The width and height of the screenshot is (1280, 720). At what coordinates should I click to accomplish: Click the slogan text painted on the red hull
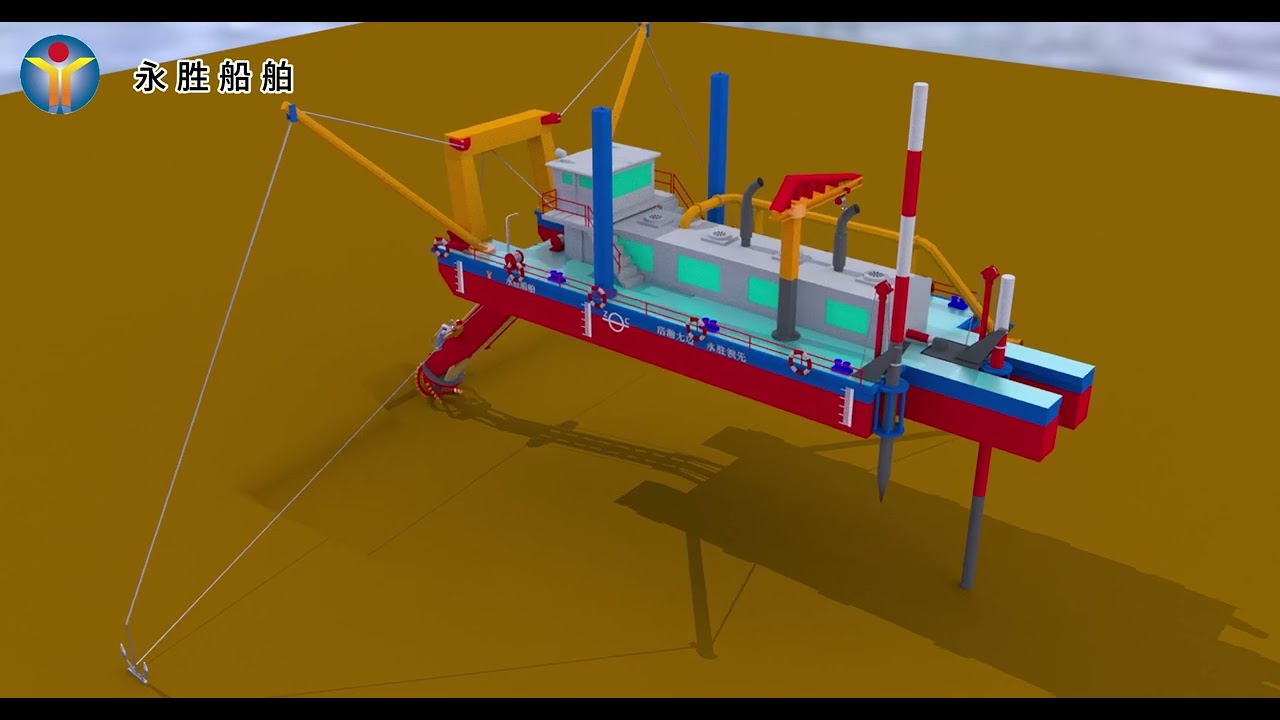coord(700,342)
